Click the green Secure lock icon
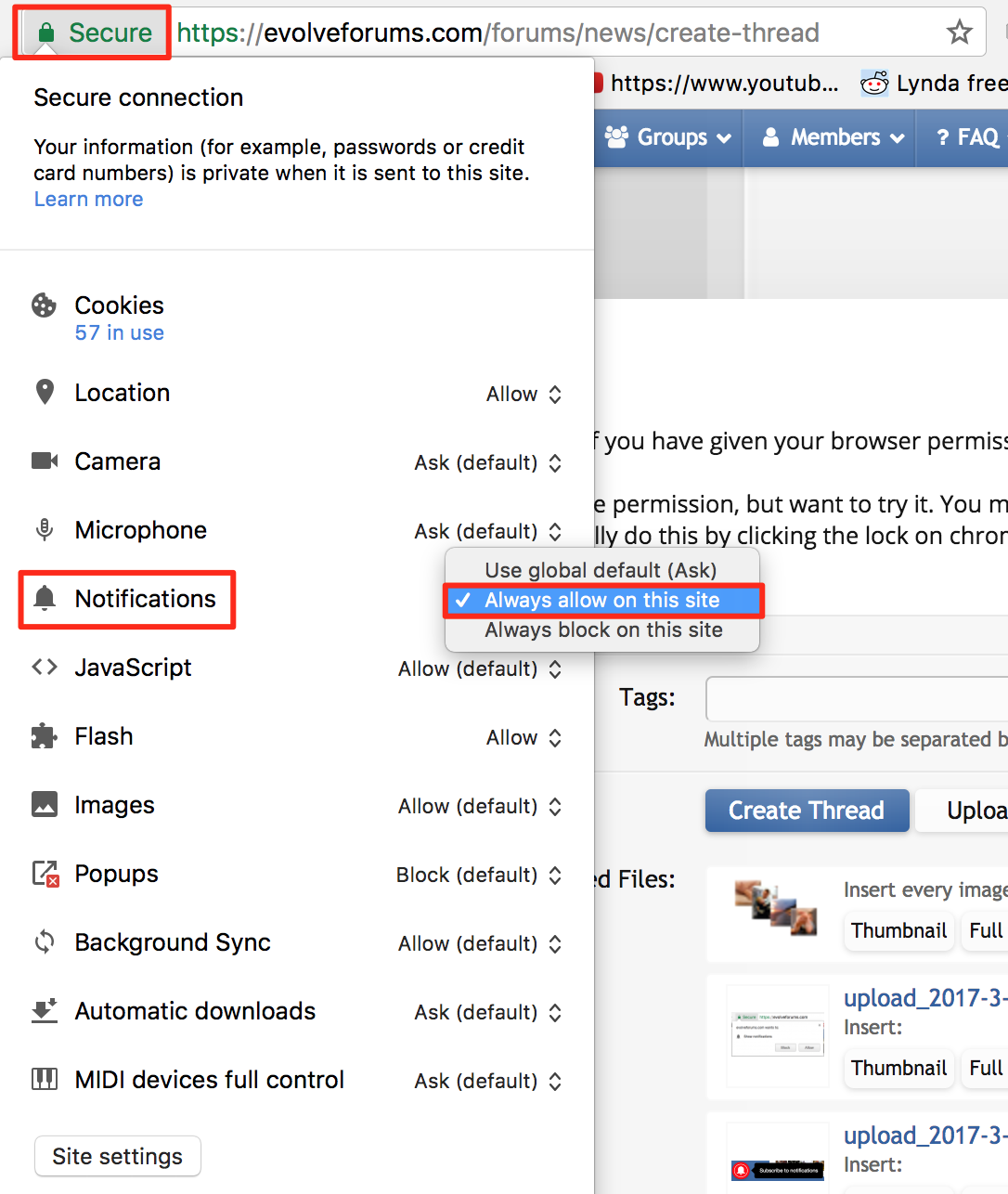1008x1194 pixels. (45, 33)
